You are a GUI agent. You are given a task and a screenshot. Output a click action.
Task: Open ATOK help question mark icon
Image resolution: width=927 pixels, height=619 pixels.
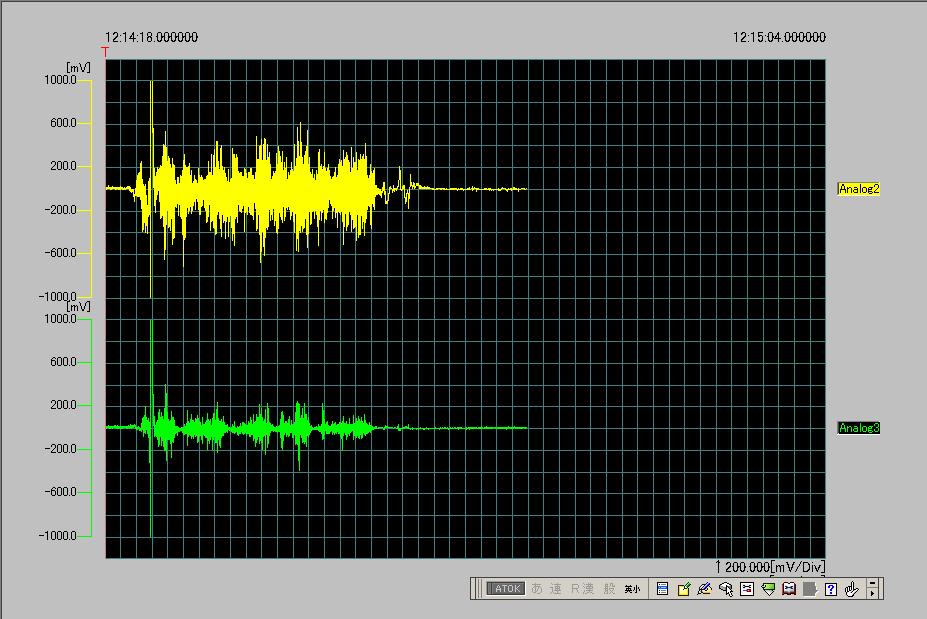click(831, 589)
